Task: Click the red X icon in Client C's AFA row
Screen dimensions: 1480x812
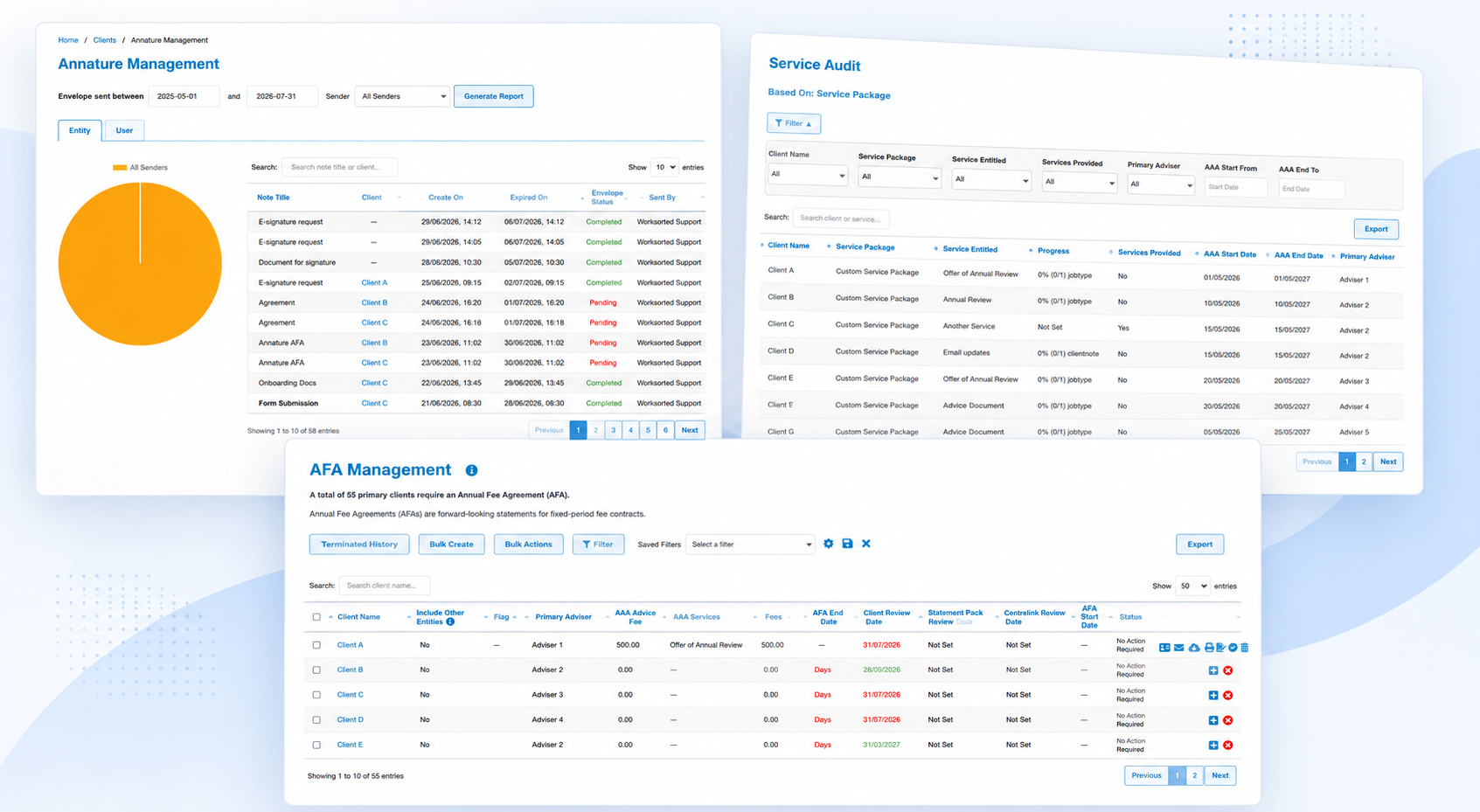Action: (x=1228, y=696)
